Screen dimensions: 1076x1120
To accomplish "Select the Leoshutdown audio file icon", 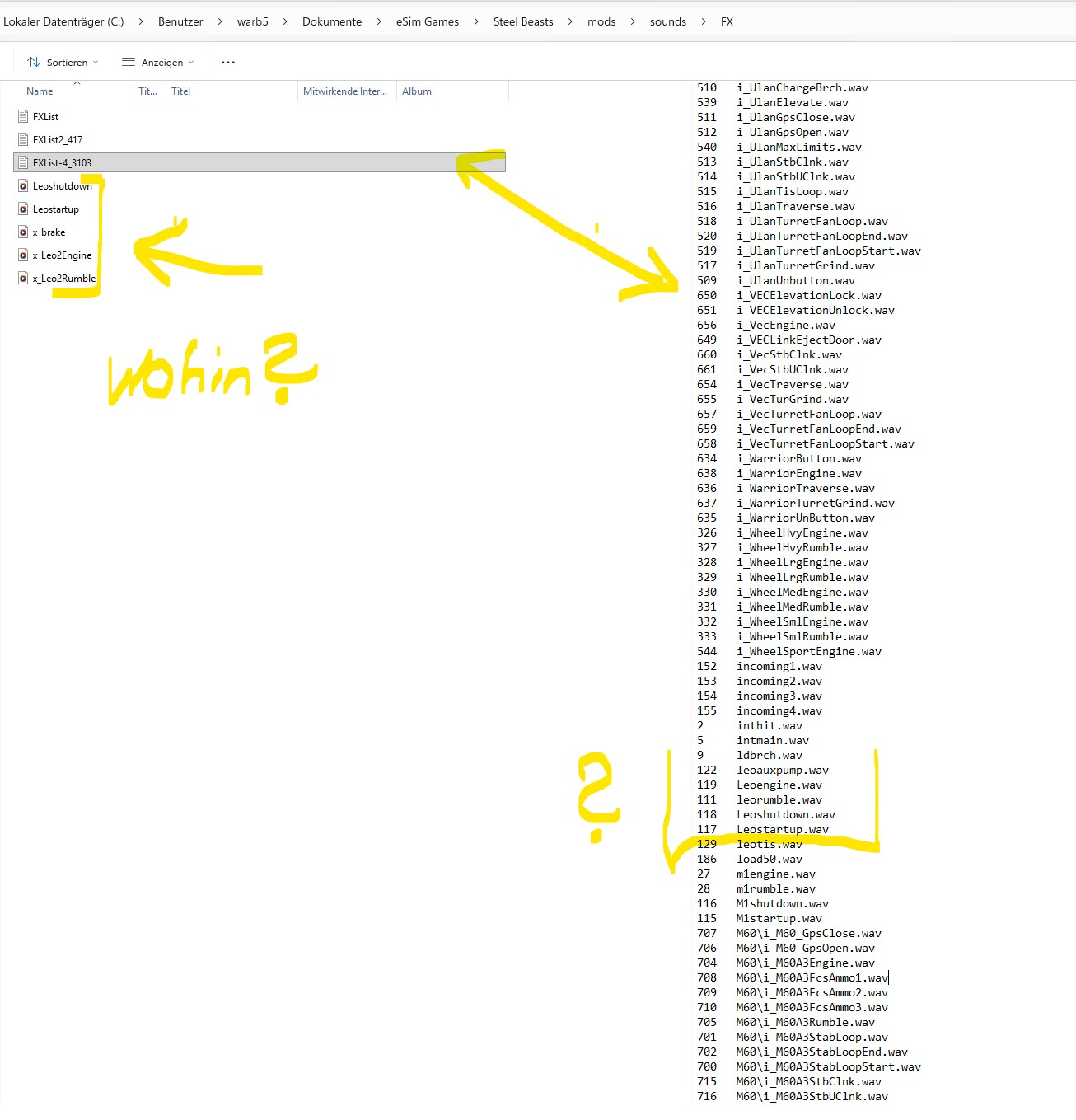I will [x=23, y=186].
